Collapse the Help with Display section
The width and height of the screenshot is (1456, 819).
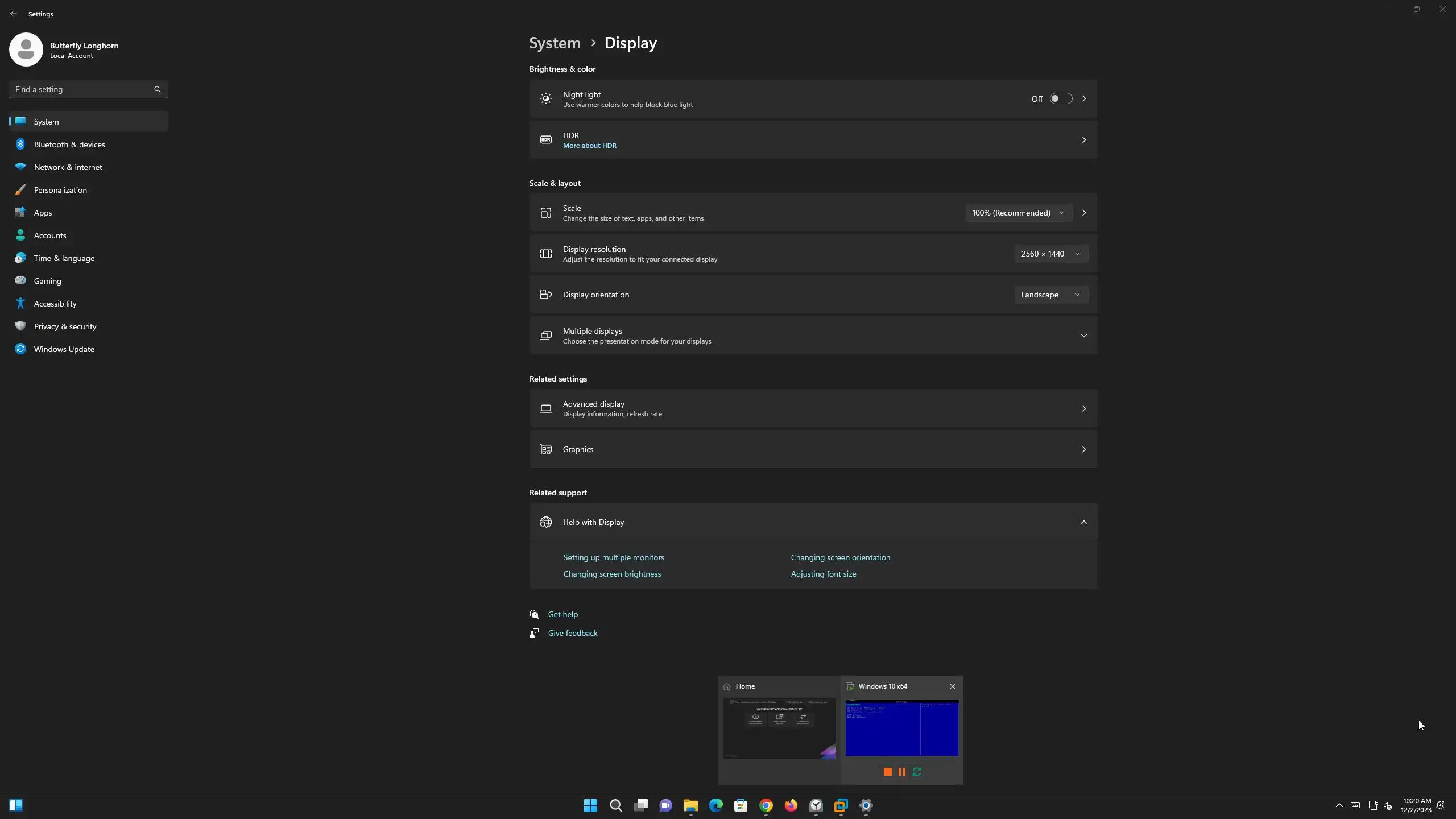(1083, 522)
